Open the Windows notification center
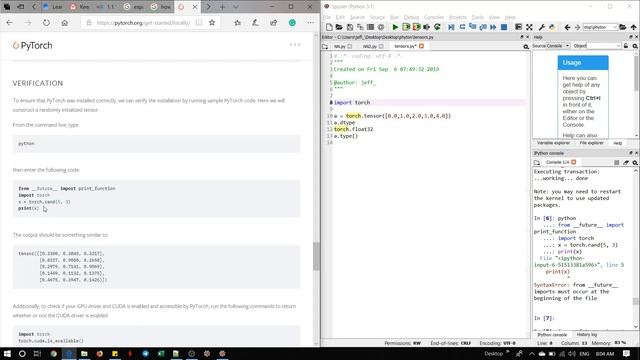Screen dimensions: 640x360 click(x=627, y=353)
